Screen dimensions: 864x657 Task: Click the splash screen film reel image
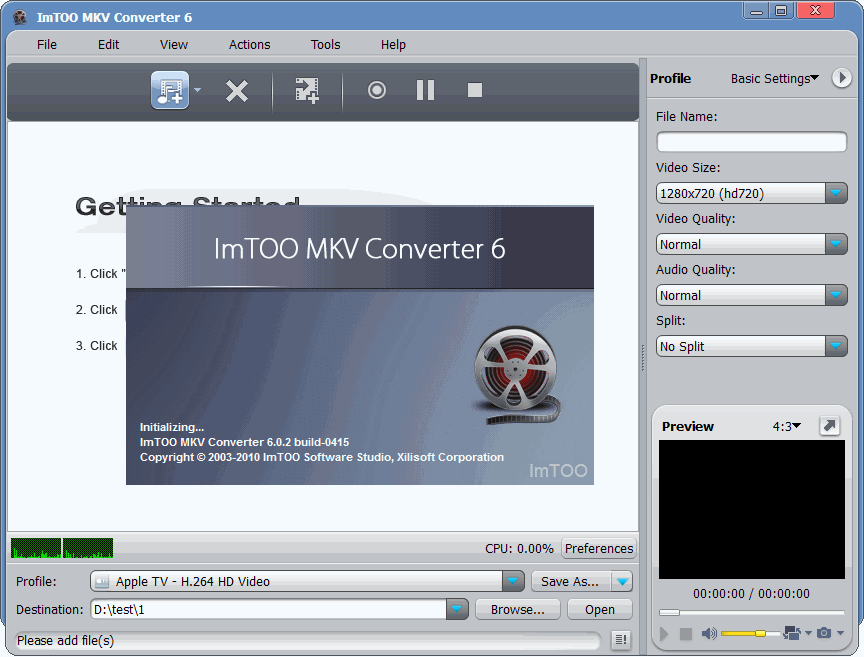click(517, 376)
